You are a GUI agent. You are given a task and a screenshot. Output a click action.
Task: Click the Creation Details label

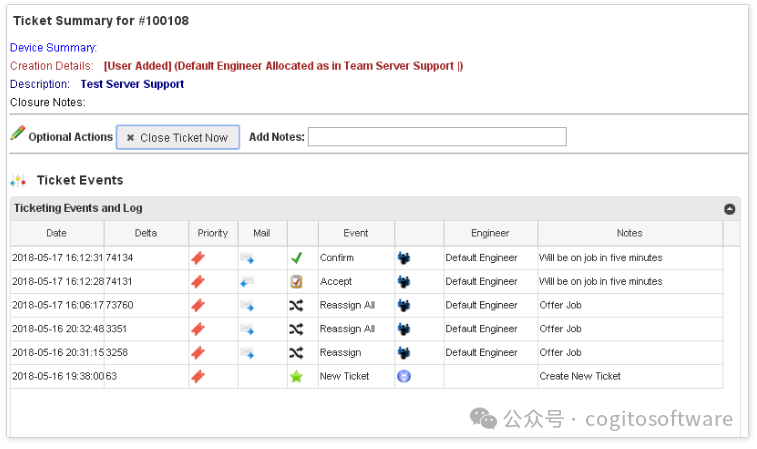52,66
